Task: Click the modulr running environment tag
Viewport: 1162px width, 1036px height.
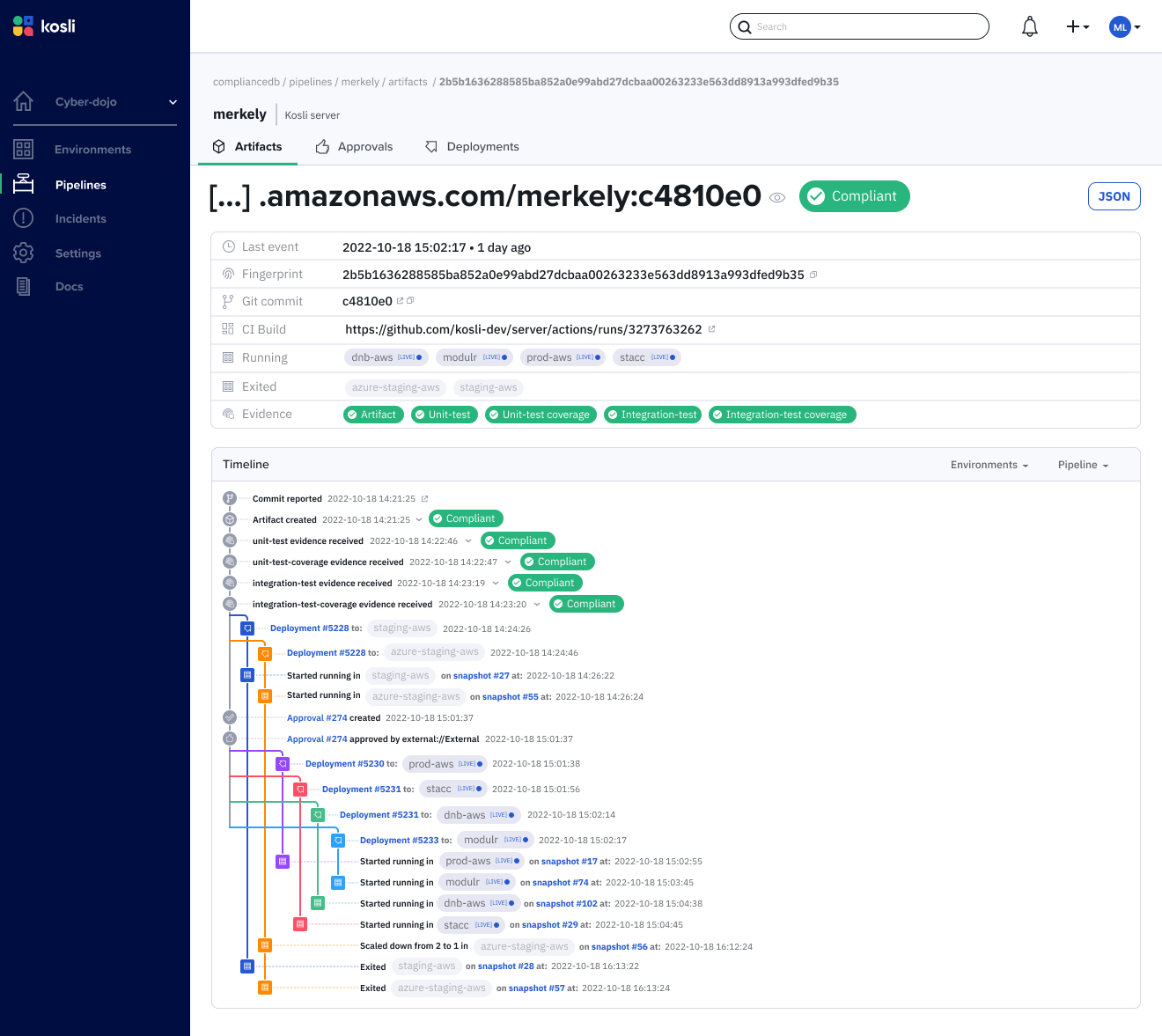Action: tap(474, 357)
